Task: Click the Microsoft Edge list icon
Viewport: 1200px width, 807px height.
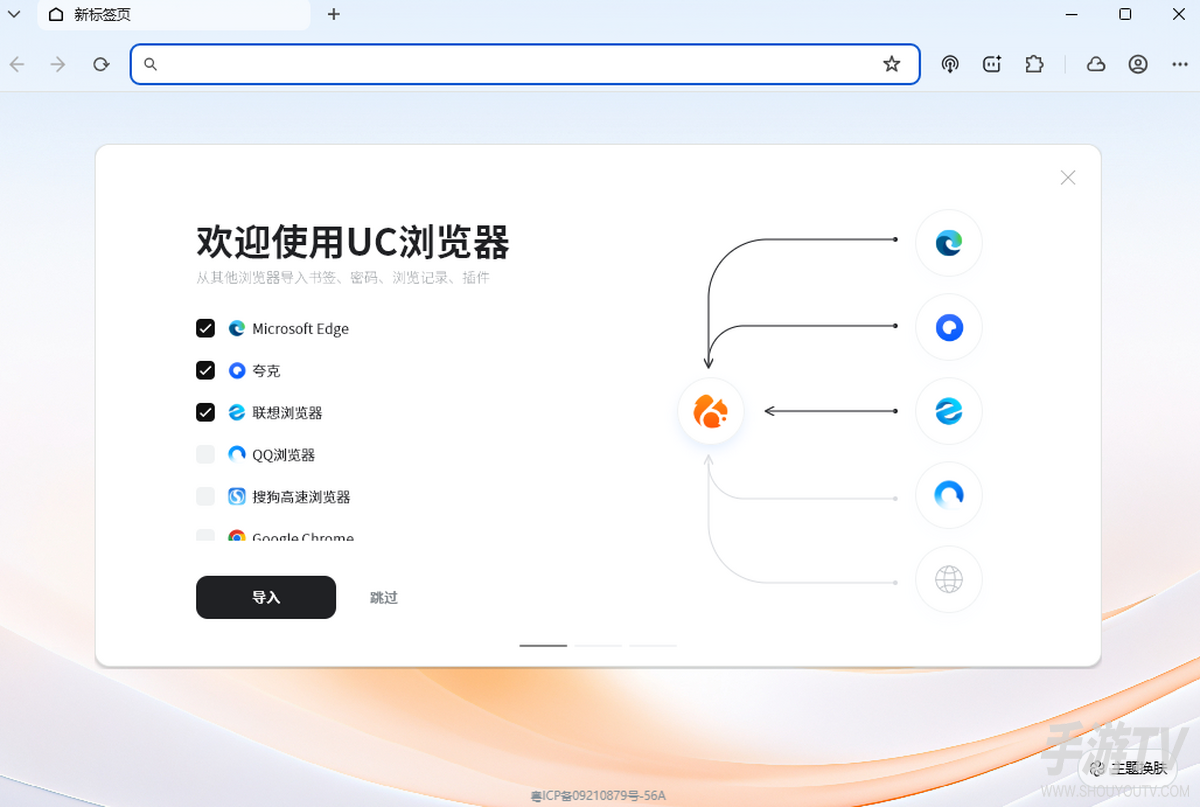Action: click(237, 328)
